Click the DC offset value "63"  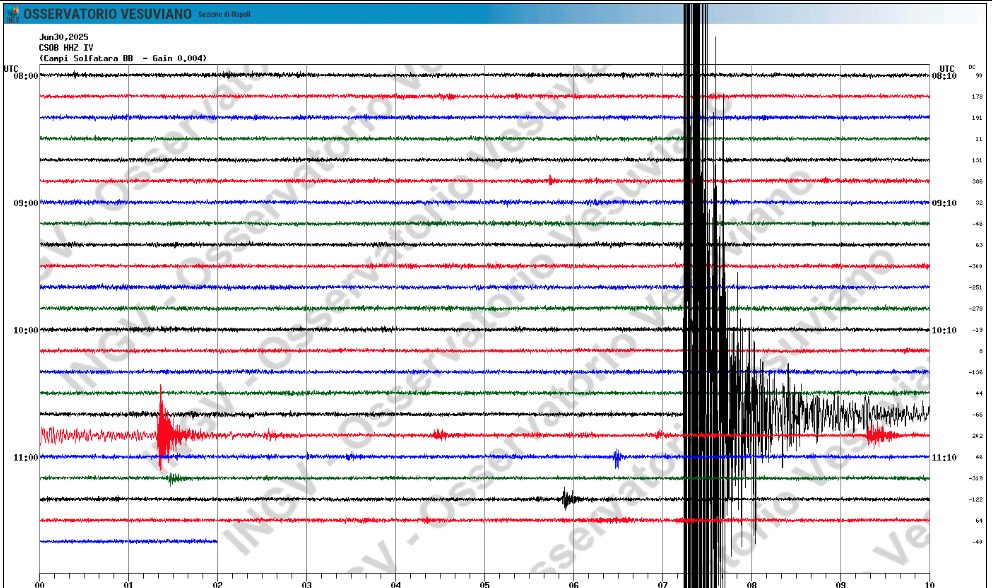coord(979,246)
